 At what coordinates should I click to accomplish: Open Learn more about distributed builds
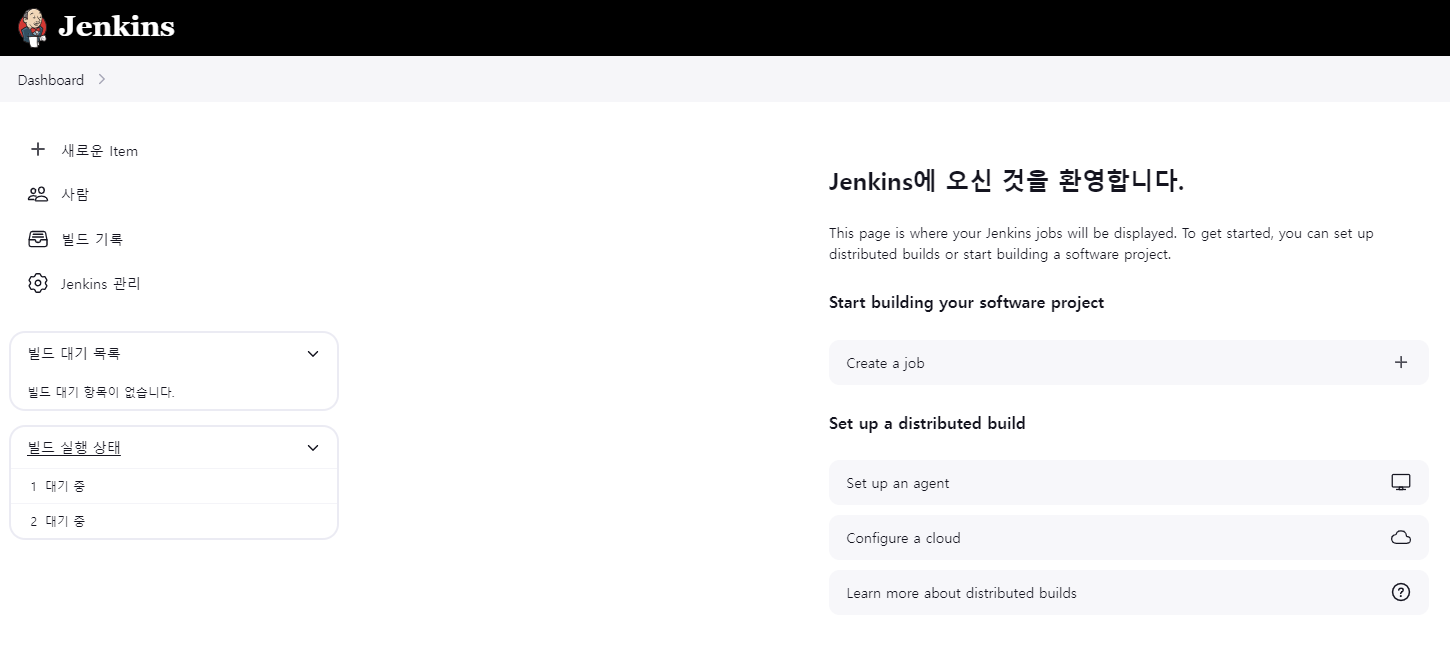tap(1128, 593)
